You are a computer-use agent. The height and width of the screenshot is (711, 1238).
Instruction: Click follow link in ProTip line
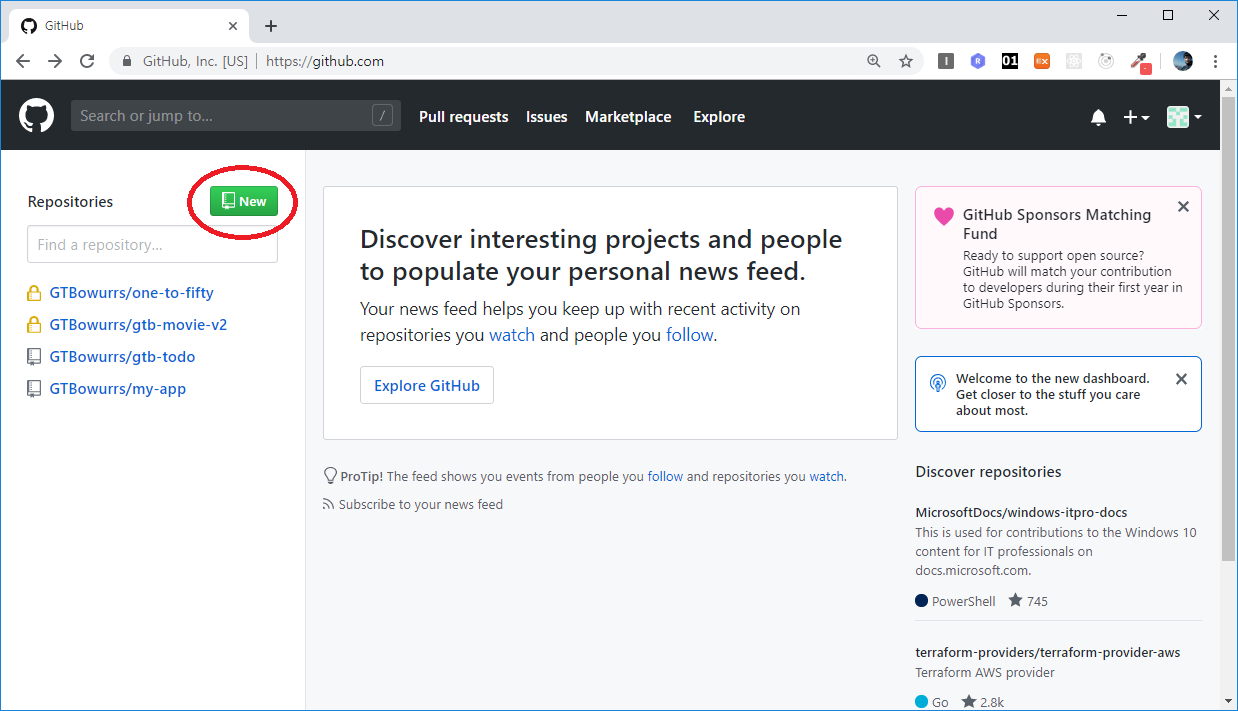coord(665,477)
